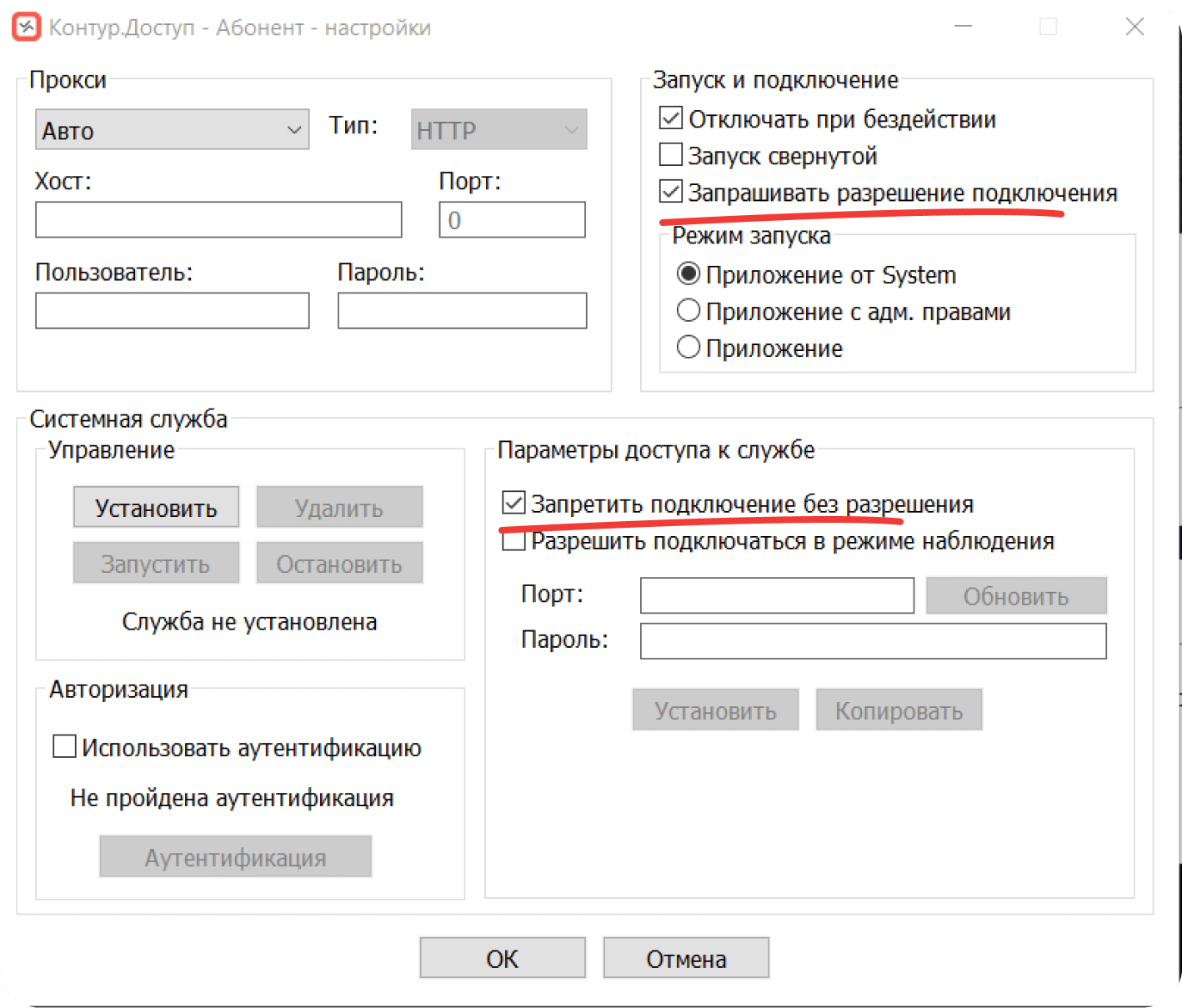Click the Запустить service button

point(156,563)
